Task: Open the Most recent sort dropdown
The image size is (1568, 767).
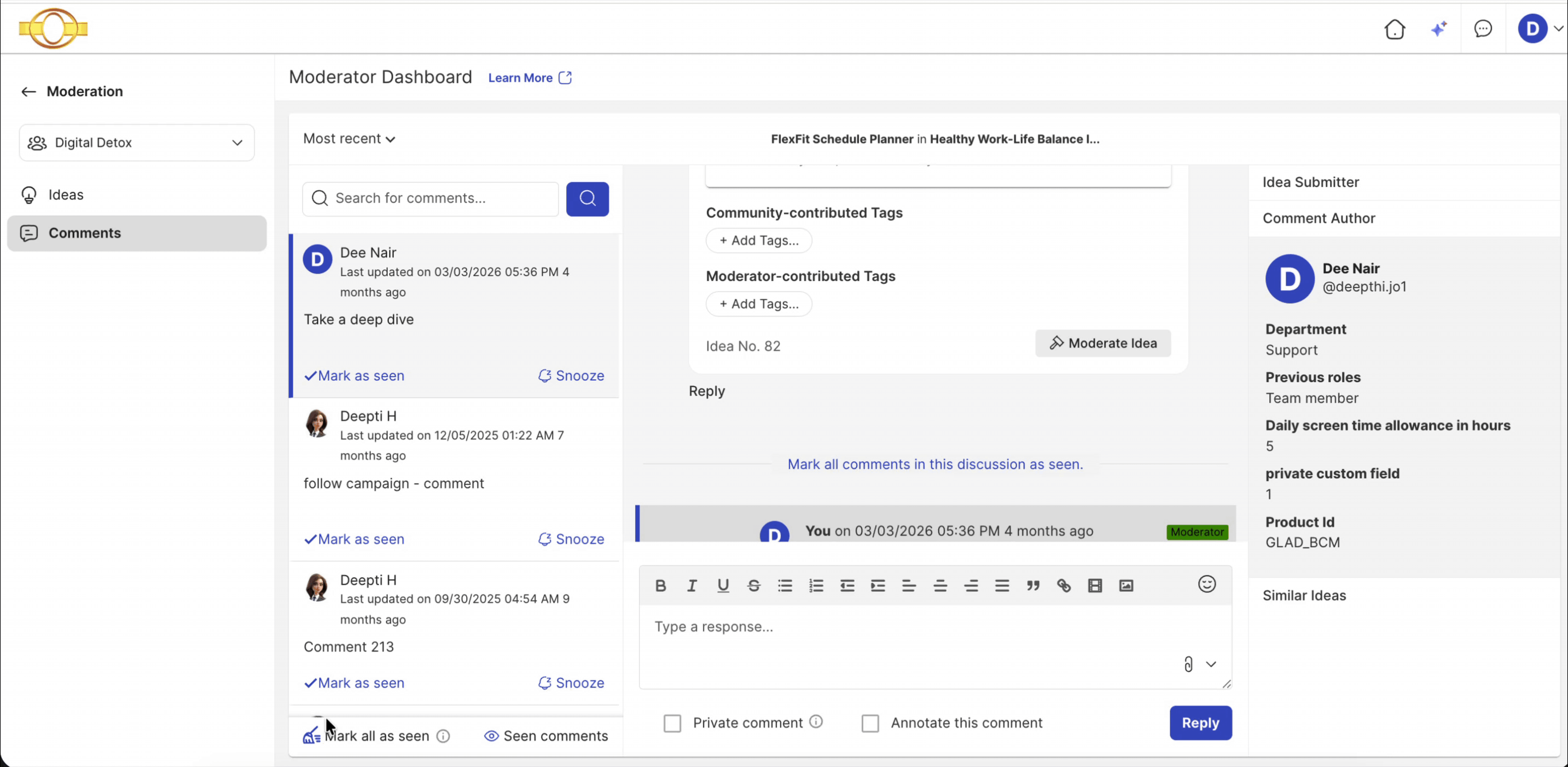Action: pyautogui.click(x=350, y=139)
